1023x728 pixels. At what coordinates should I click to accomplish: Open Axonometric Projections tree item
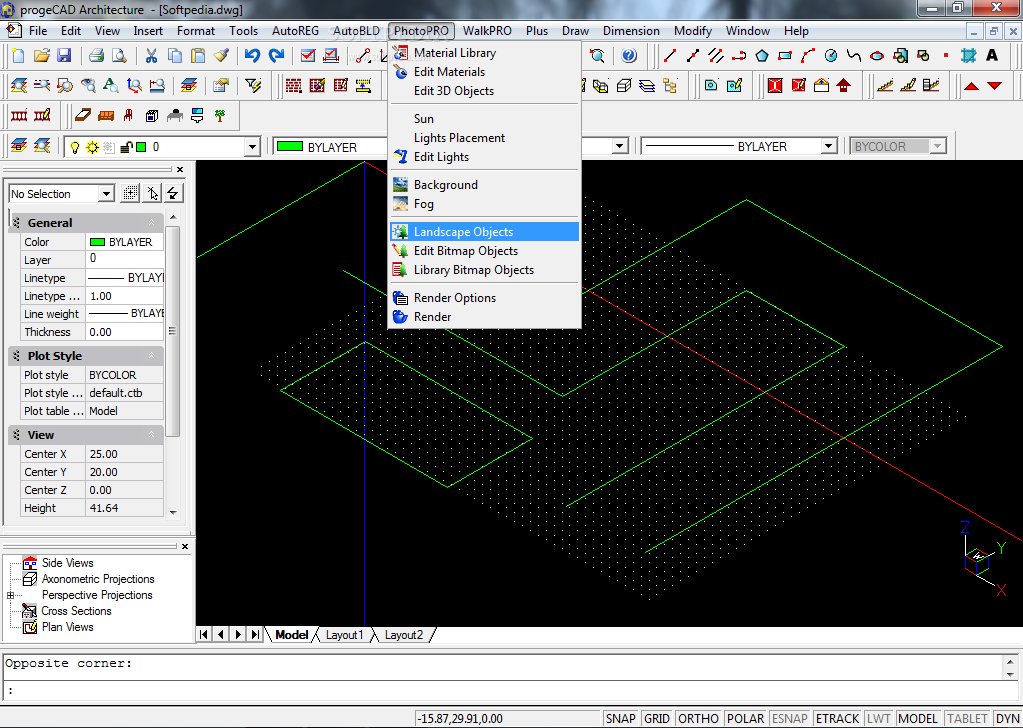coord(98,579)
